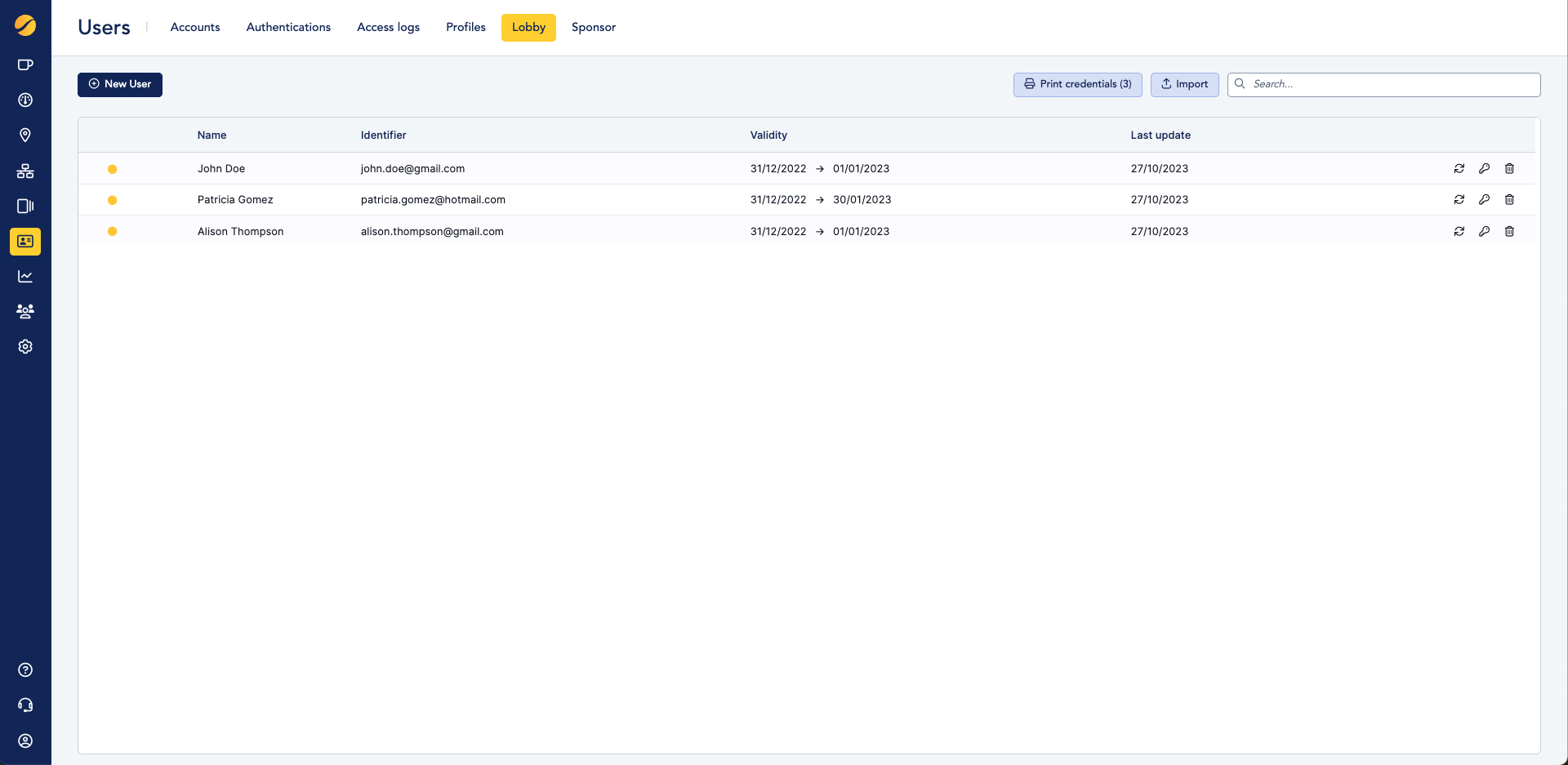Click the refresh icon for John Doe
Viewport: 1568px width, 765px height.
tap(1459, 169)
